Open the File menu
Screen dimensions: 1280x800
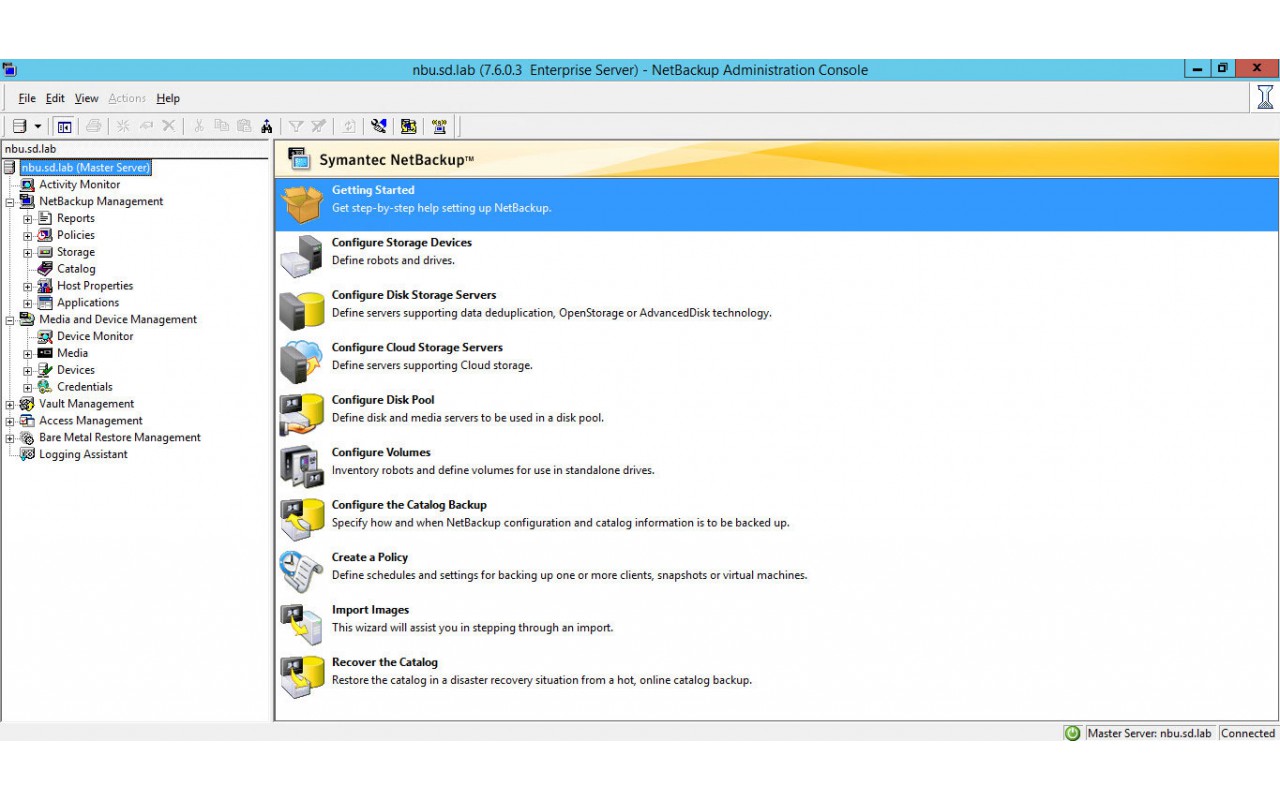27,98
